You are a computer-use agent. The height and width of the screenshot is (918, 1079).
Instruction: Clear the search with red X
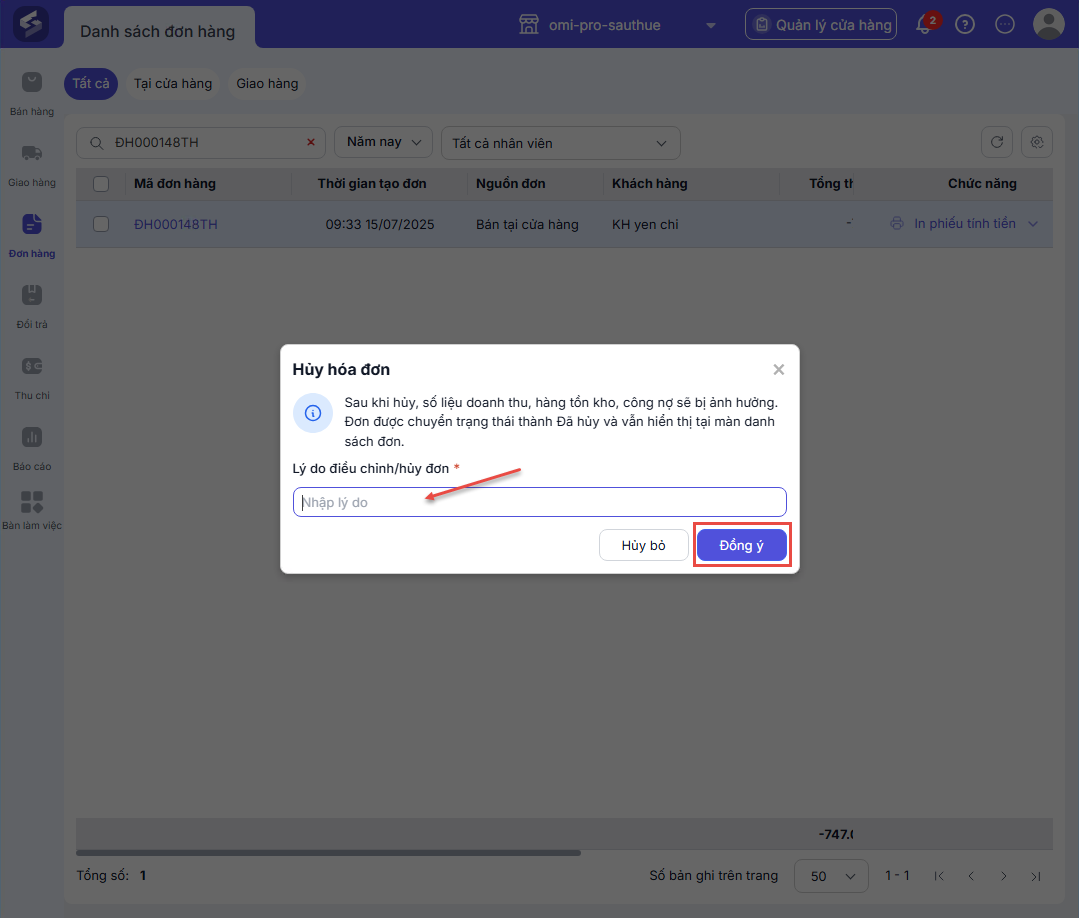(311, 142)
